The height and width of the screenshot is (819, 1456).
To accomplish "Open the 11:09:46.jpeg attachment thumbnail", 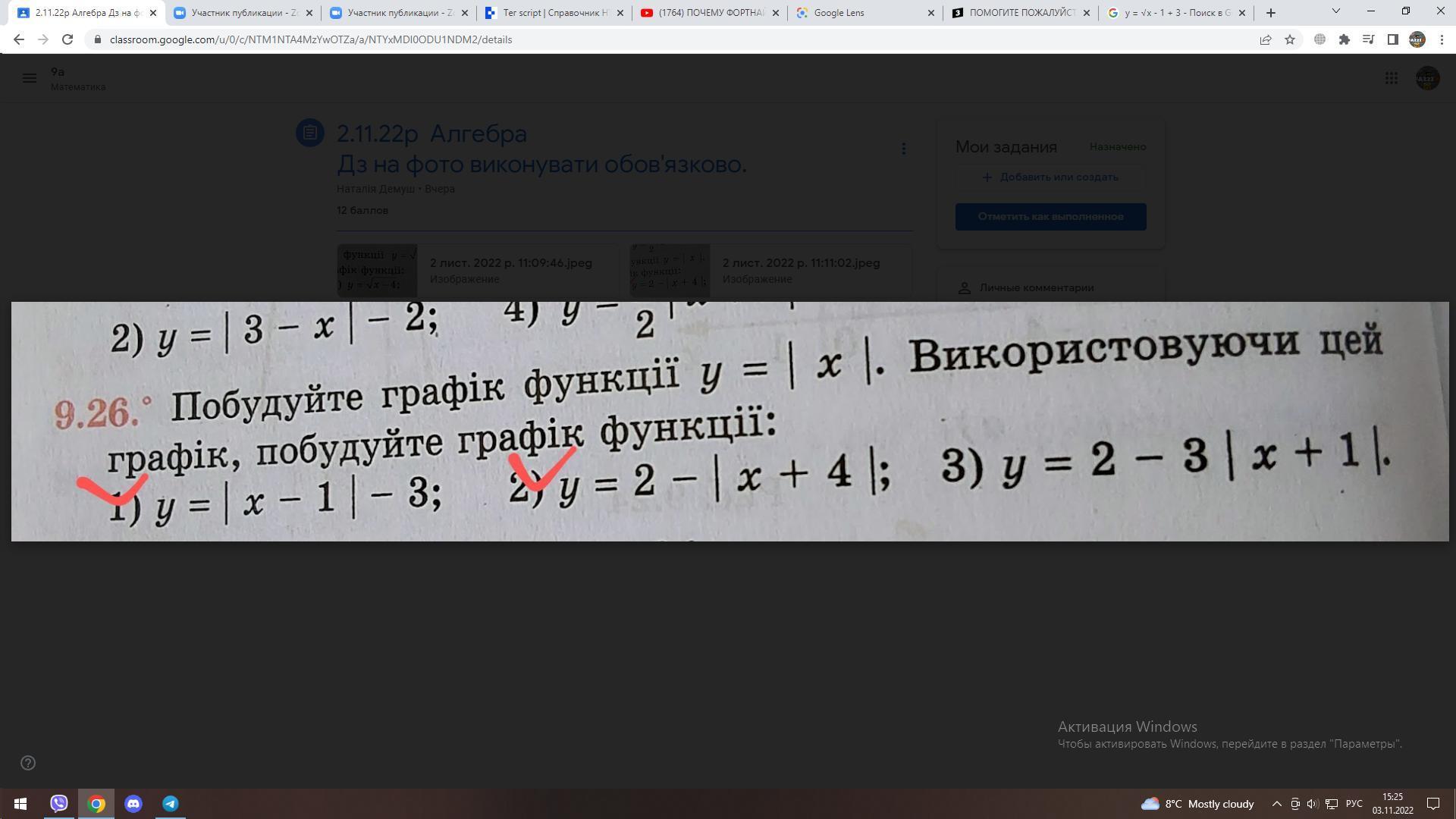I will pyautogui.click(x=377, y=271).
